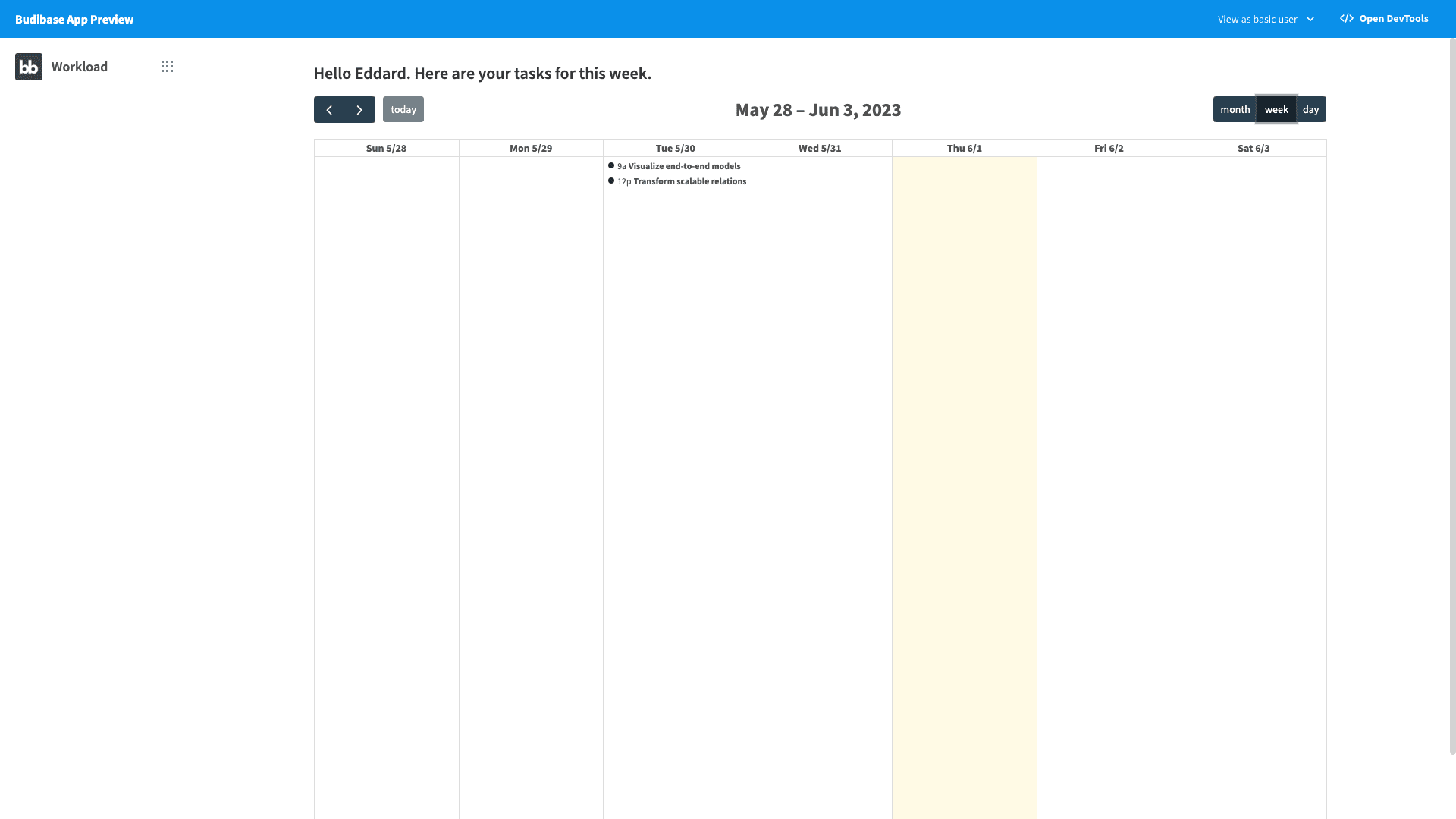Click the Fri 6/2 column header

pyautogui.click(x=1109, y=148)
